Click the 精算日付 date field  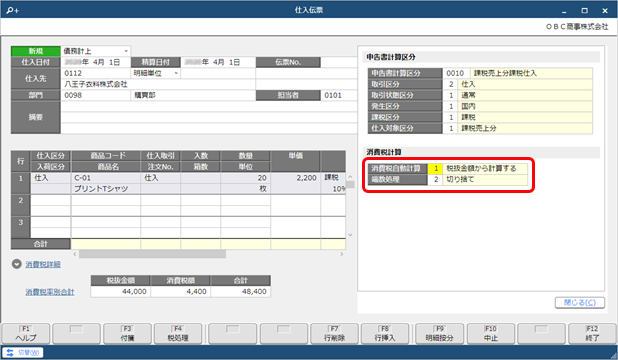coord(218,62)
